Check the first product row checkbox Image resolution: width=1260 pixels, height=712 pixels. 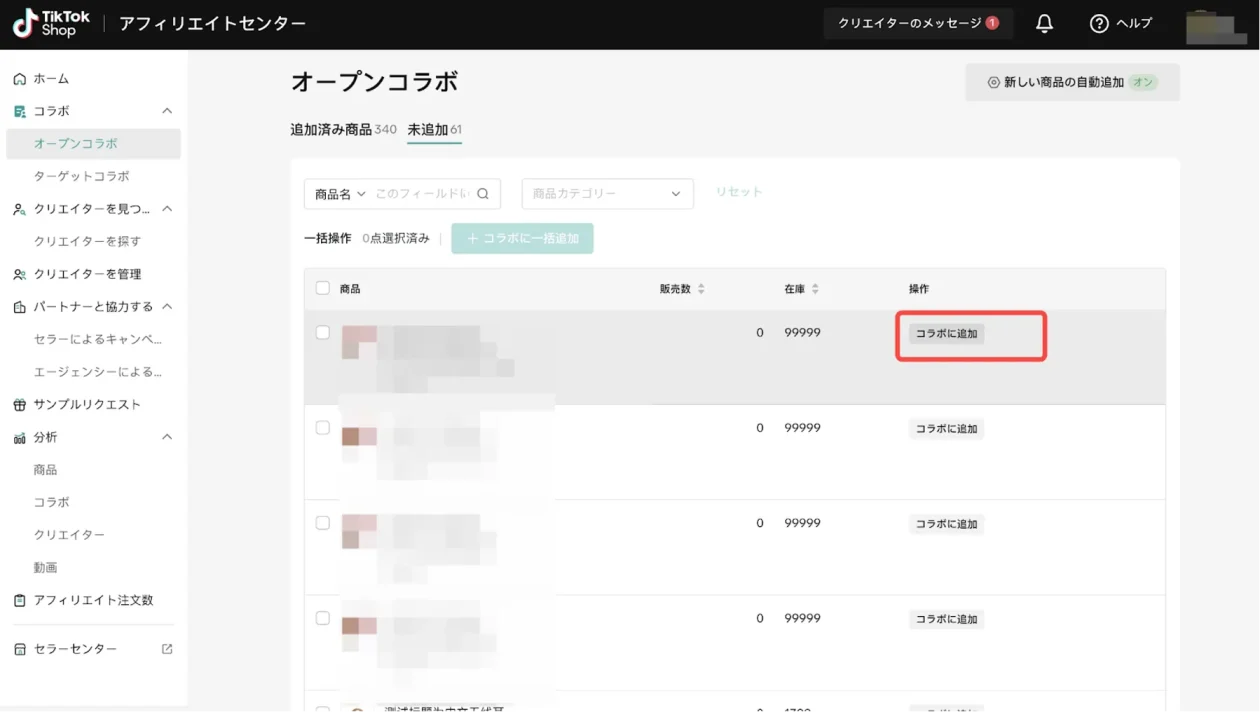322,332
